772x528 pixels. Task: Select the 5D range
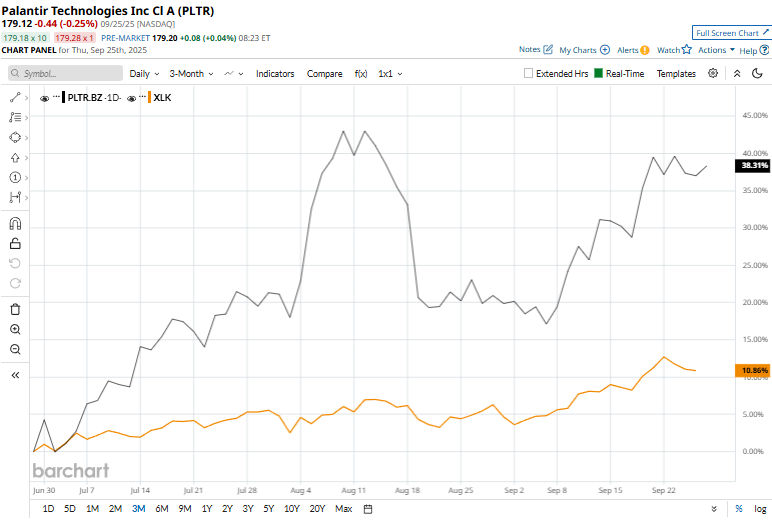70,509
